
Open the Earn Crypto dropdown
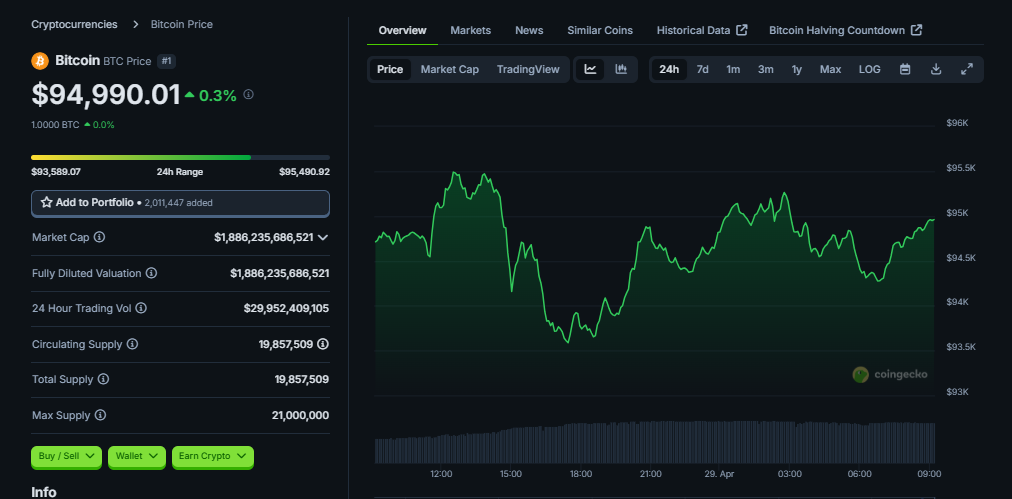tap(213, 456)
